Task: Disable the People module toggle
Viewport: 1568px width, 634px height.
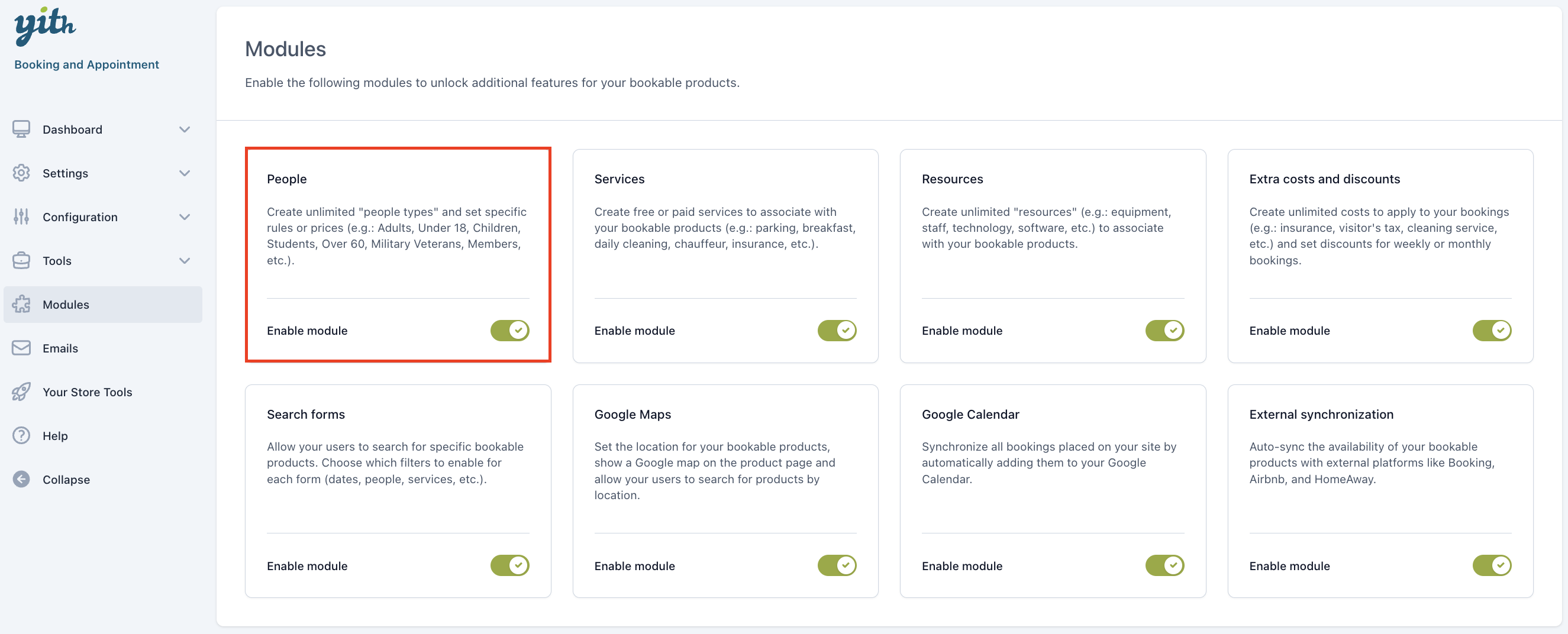Action: click(x=509, y=331)
